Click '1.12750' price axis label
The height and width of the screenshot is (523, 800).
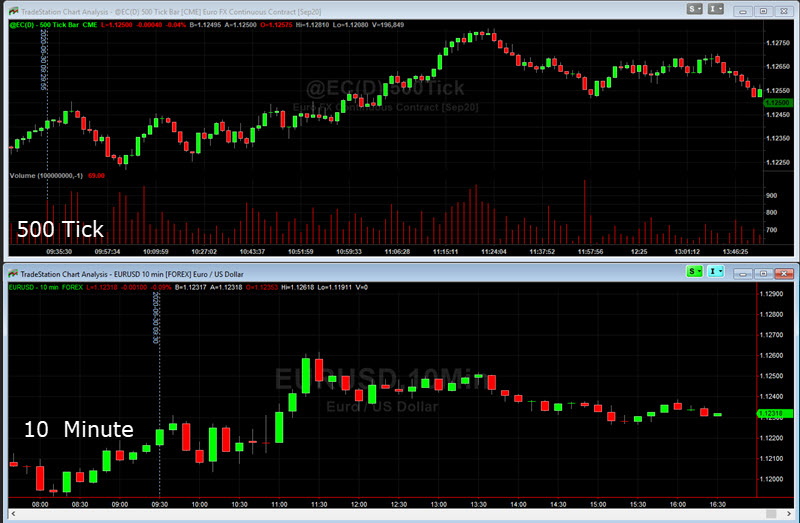click(x=778, y=43)
